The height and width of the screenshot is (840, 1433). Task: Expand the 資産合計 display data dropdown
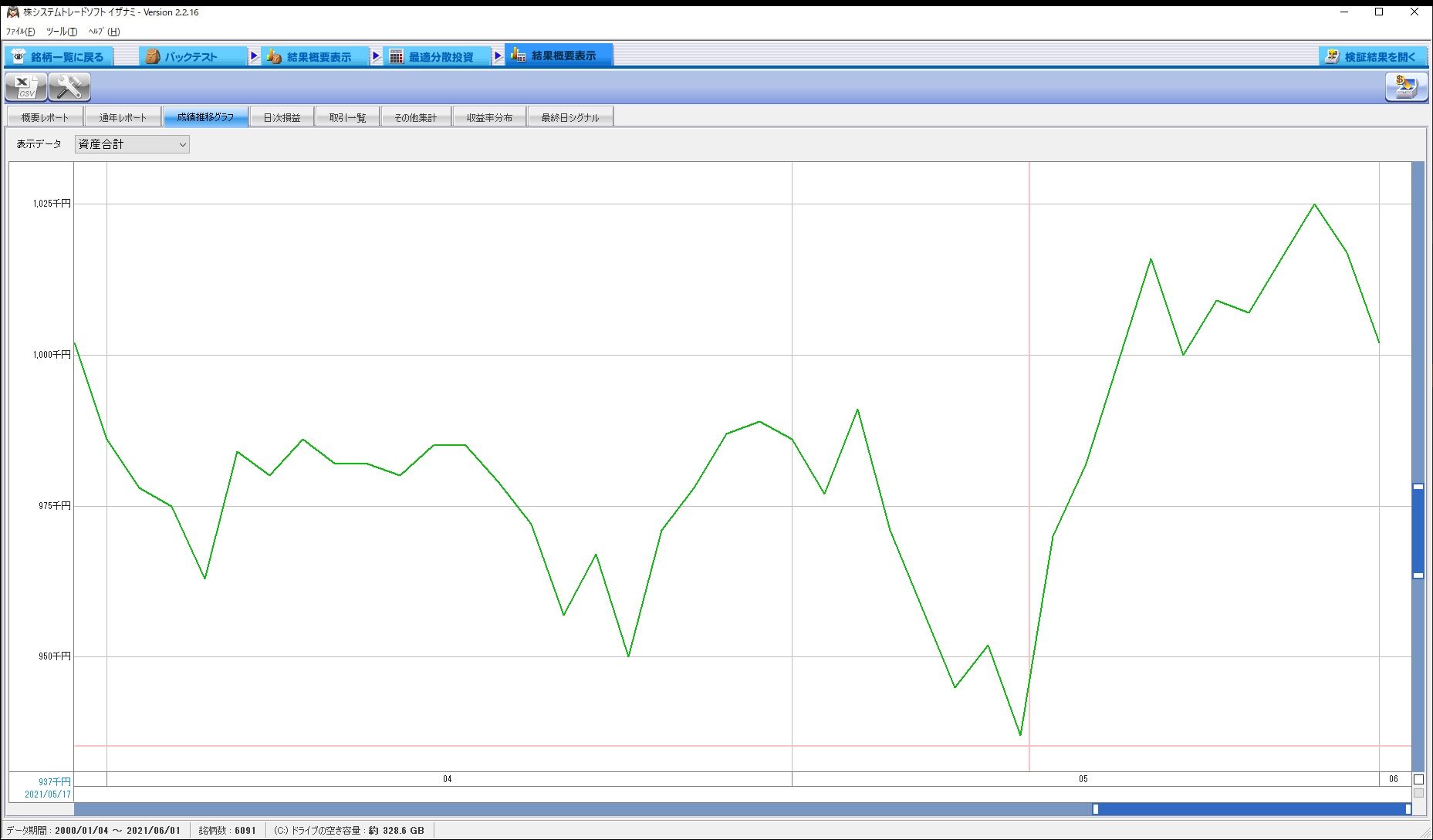pyautogui.click(x=132, y=144)
